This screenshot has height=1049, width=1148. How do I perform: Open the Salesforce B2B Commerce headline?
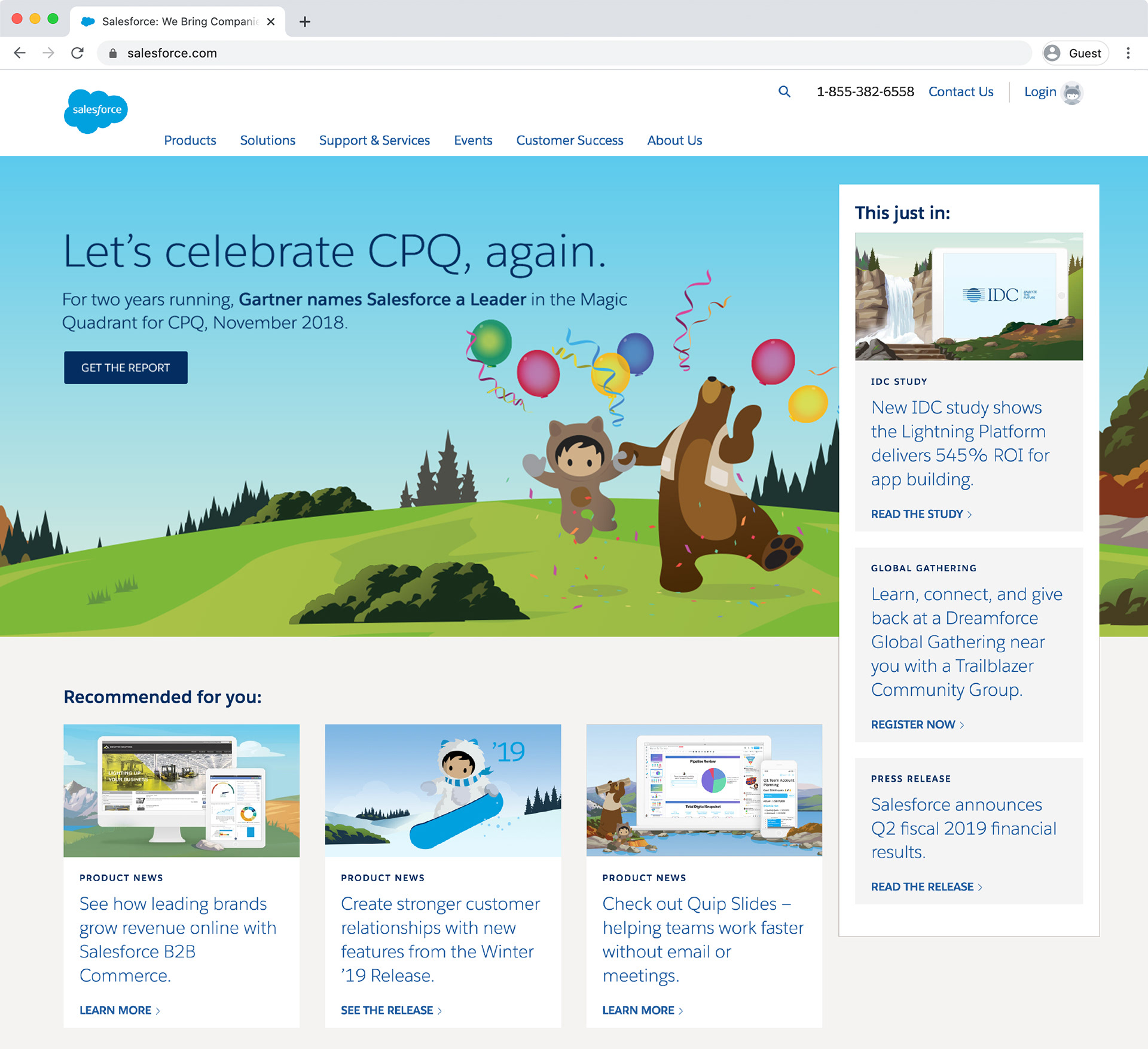coord(178,940)
